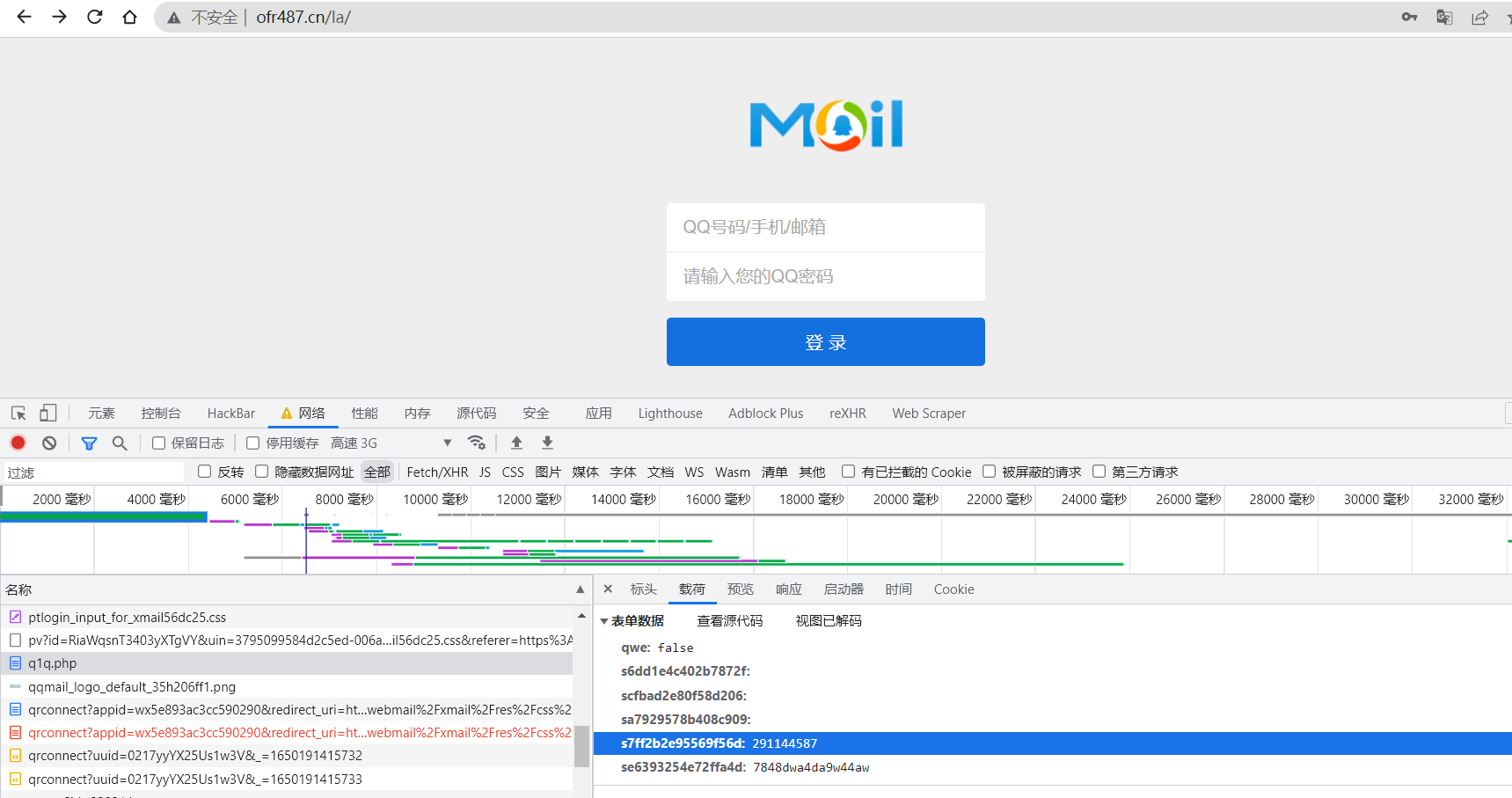Enable the 保留日志 checkbox
The height and width of the screenshot is (798, 1512).
tap(159, 443)
